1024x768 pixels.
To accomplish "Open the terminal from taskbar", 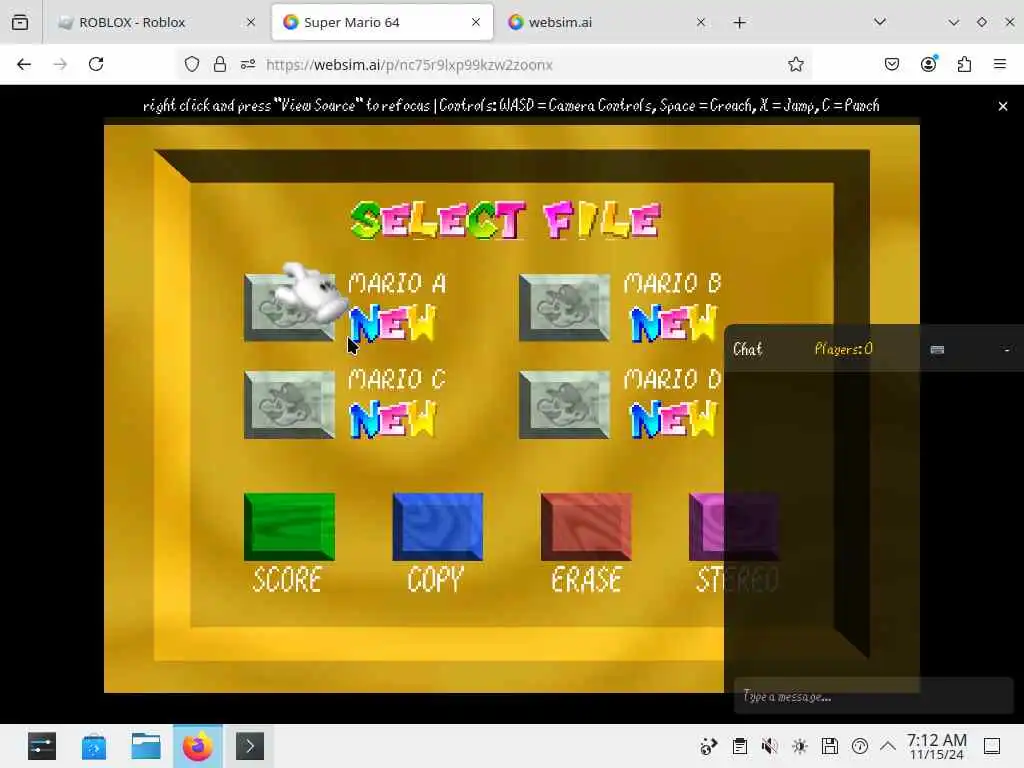I will point(249,746).
